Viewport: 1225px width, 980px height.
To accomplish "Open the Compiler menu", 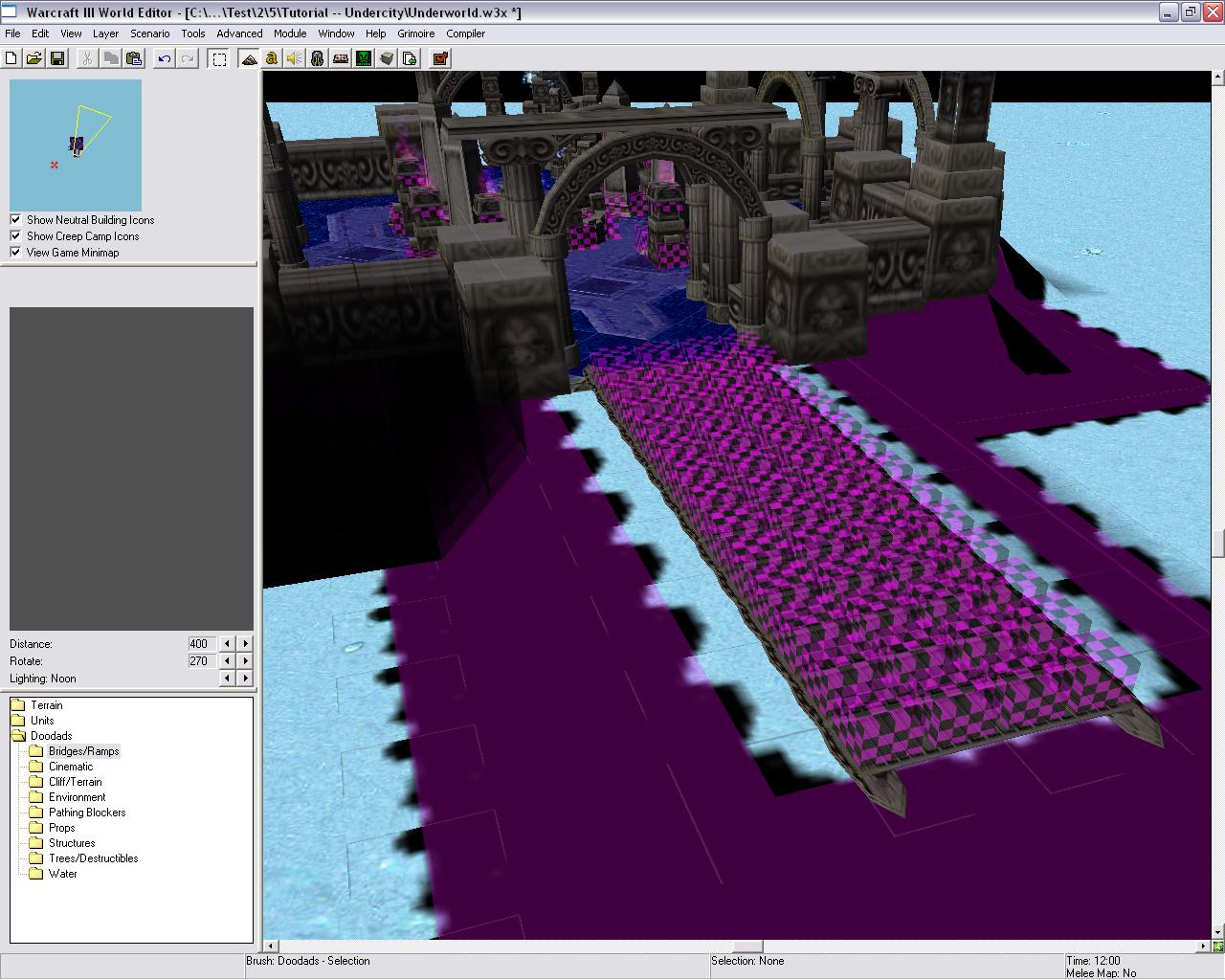I will 466,33.
